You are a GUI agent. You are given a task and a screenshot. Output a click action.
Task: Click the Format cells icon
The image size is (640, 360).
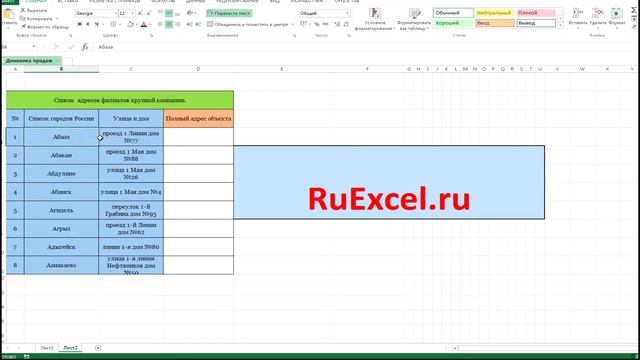(616, 13)
